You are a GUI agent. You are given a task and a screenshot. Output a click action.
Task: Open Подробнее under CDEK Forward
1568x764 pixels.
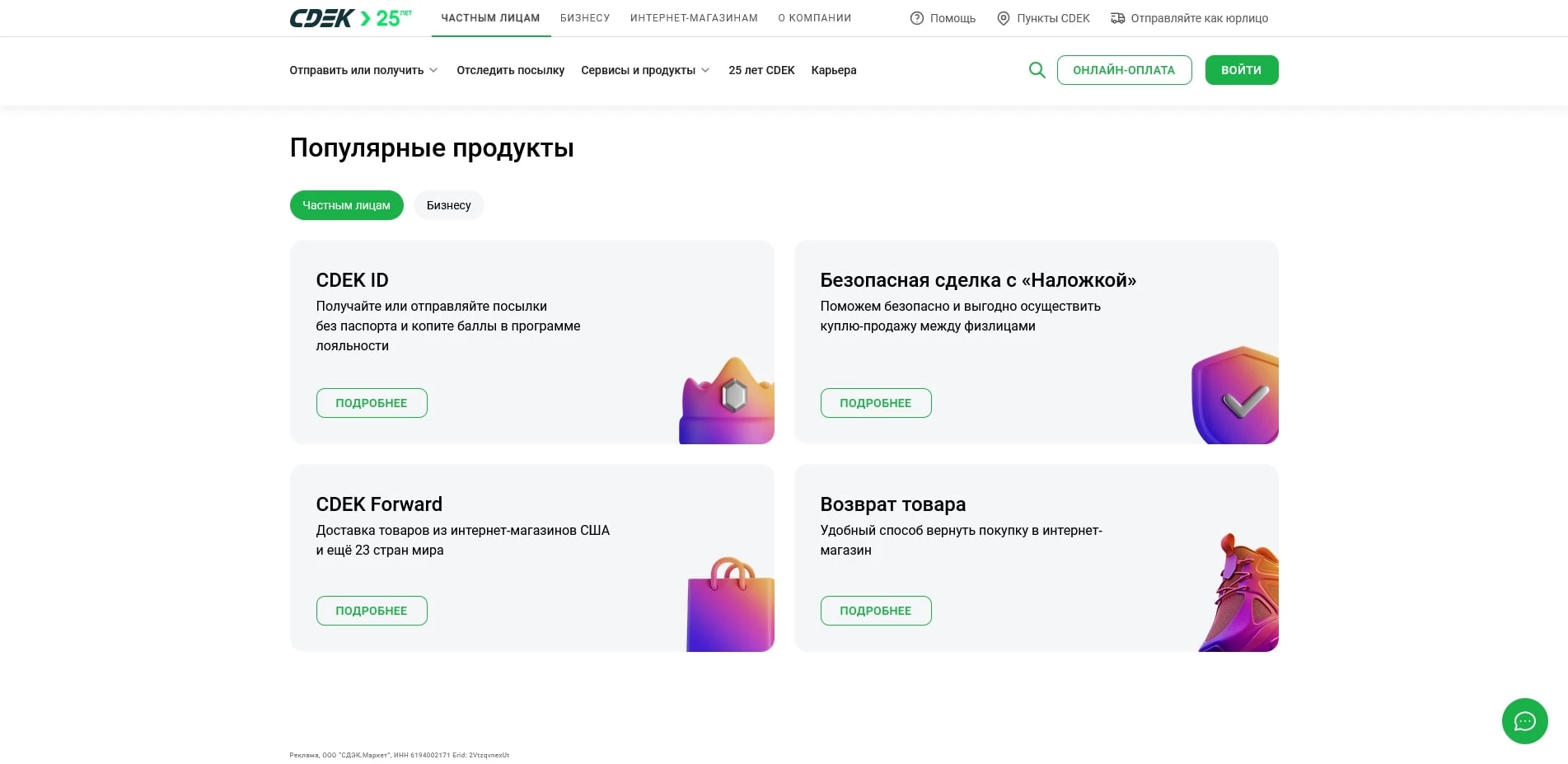[371, 610]
